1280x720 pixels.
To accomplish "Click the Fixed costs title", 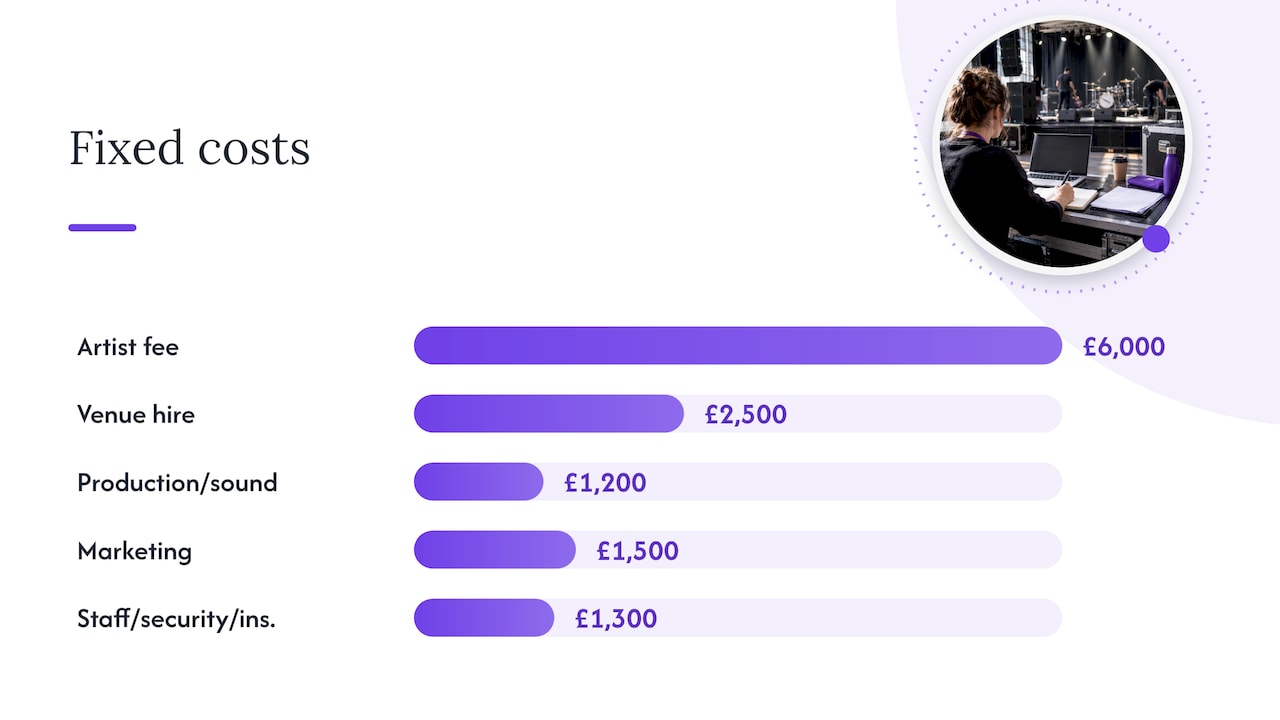I will pyautogui.click(x=189, y=148).
